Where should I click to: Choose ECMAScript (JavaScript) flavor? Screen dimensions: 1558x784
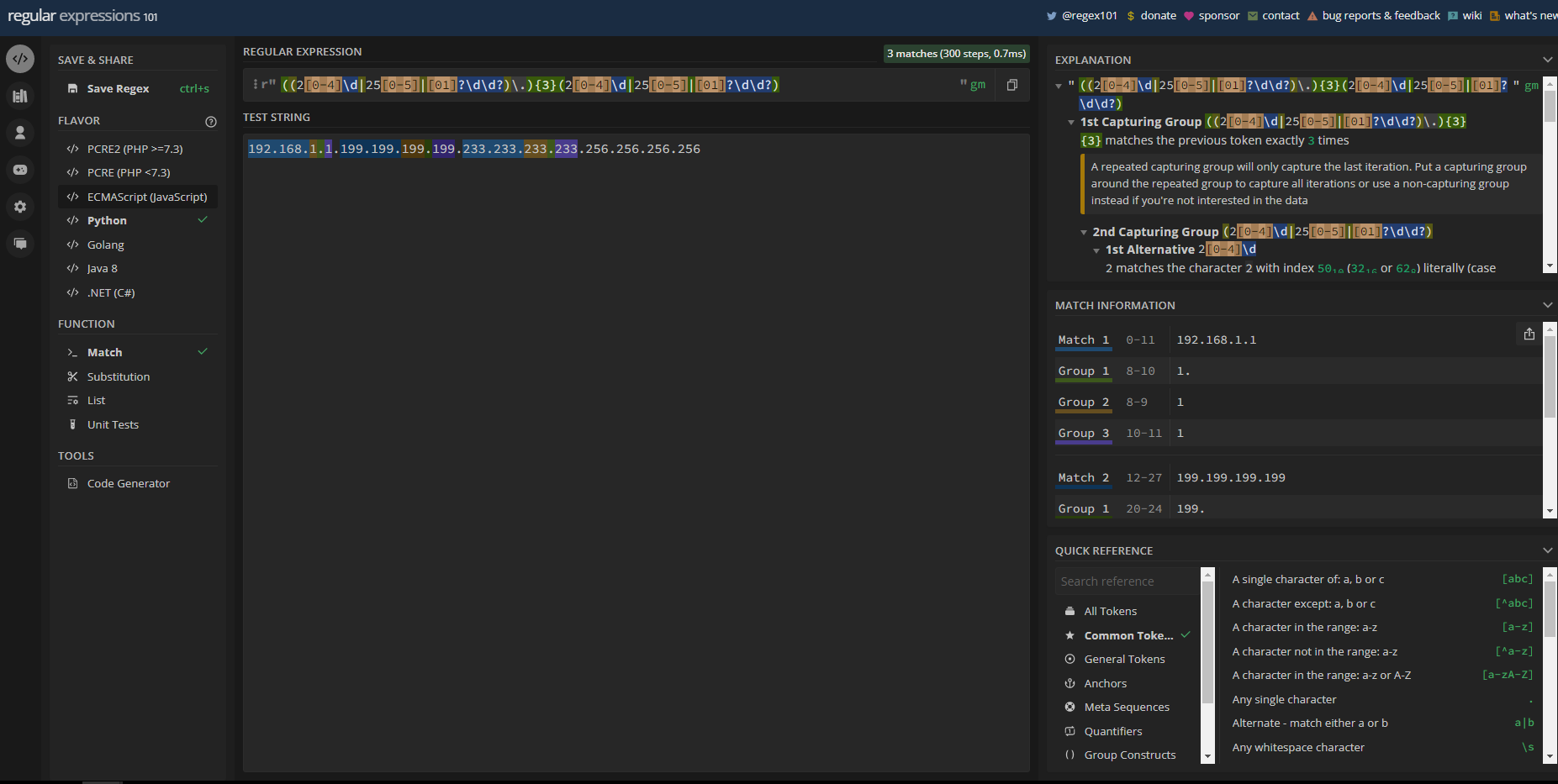point(138,197)
